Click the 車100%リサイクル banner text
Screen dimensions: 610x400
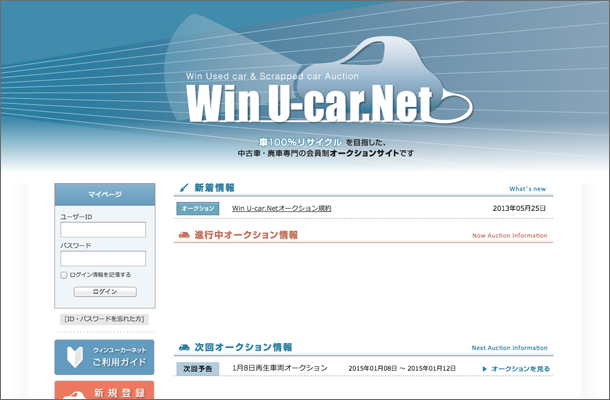click(300, 142)
